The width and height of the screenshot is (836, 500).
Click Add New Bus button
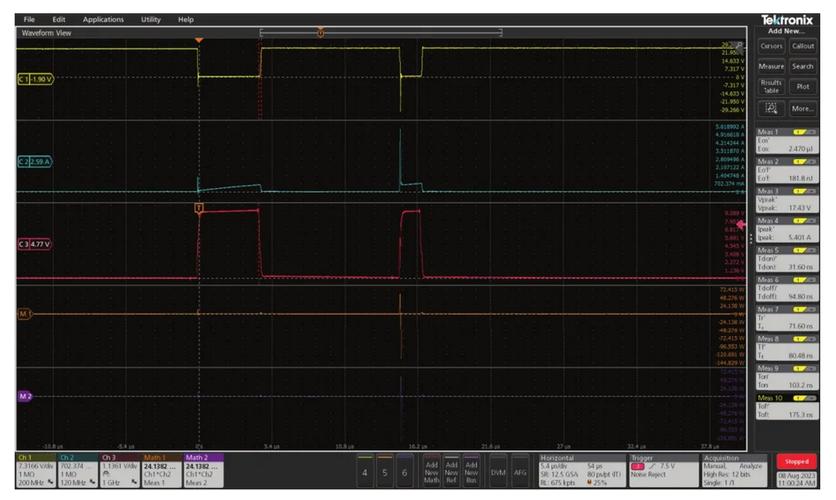pos(471,471)
